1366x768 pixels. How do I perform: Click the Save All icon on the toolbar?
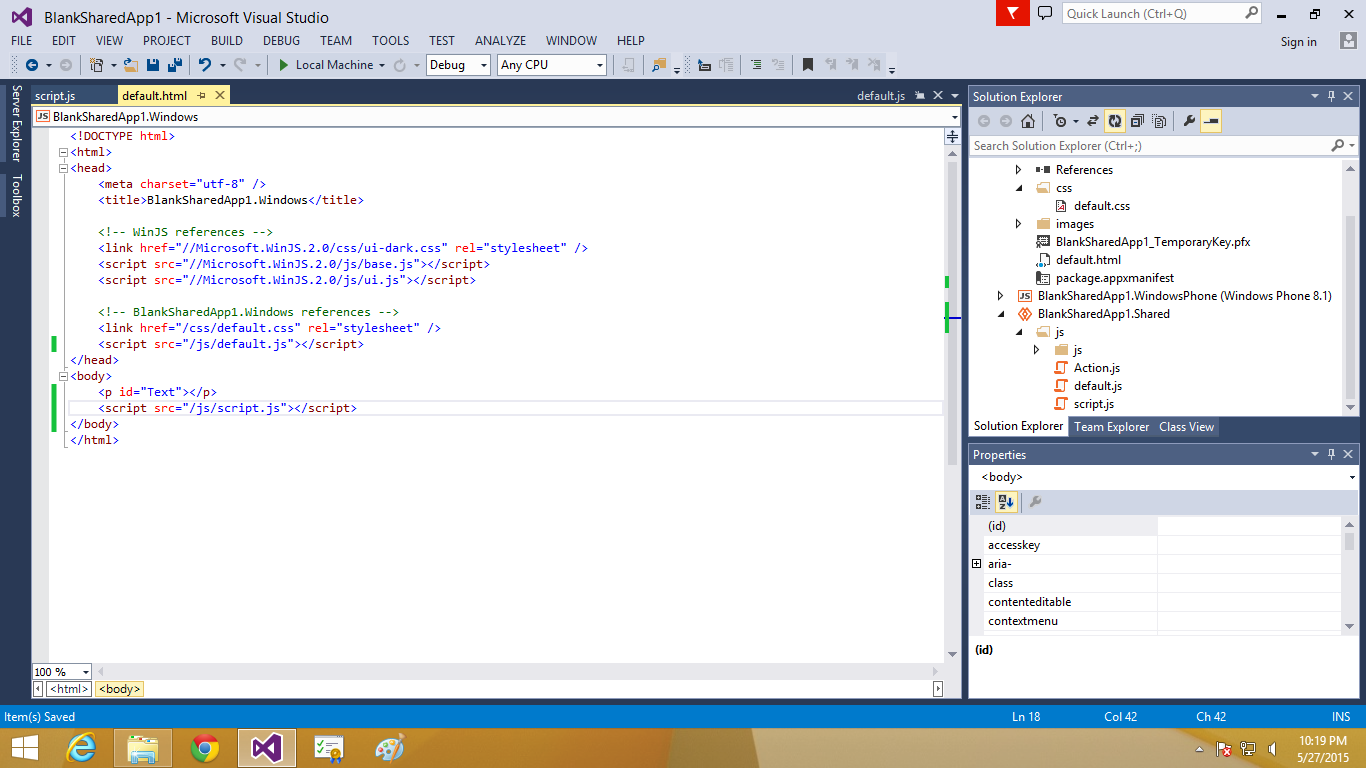pyautogui.click(x=175, y=64)
